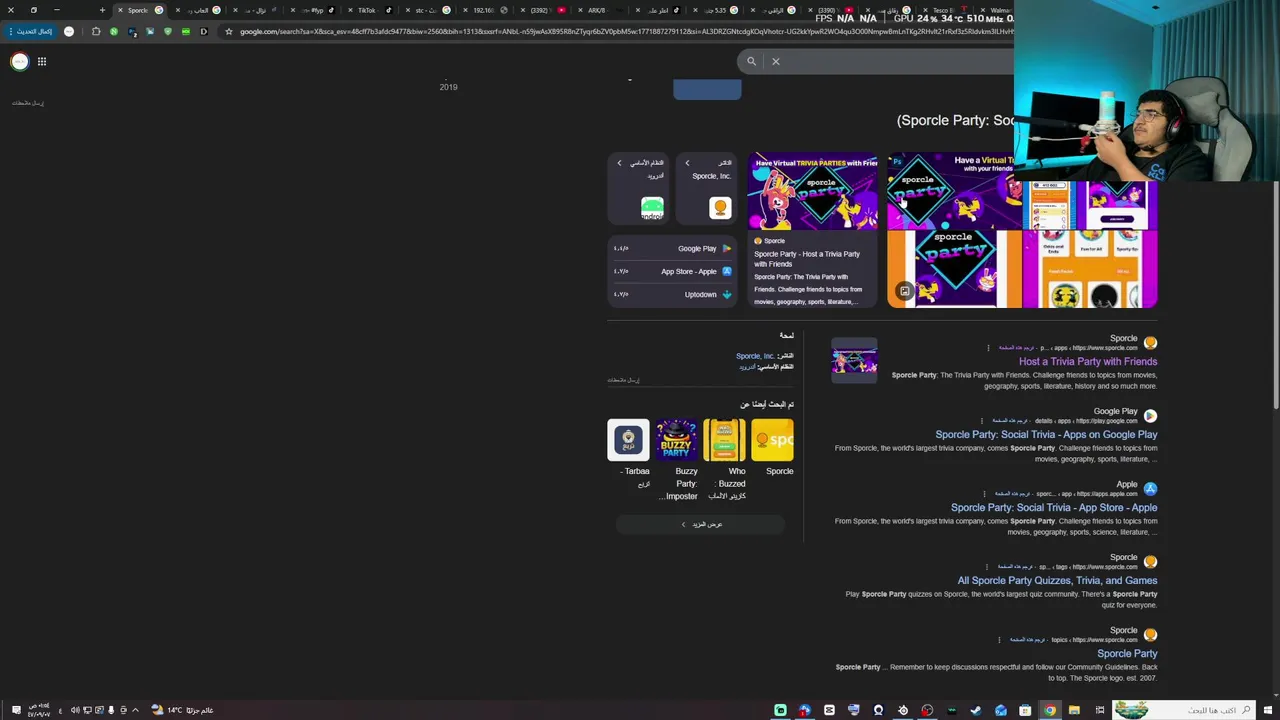This screenshot has width=1280, height=720.
Task: Click the taskbar volume speaker icon
Action: click(75, 710)
